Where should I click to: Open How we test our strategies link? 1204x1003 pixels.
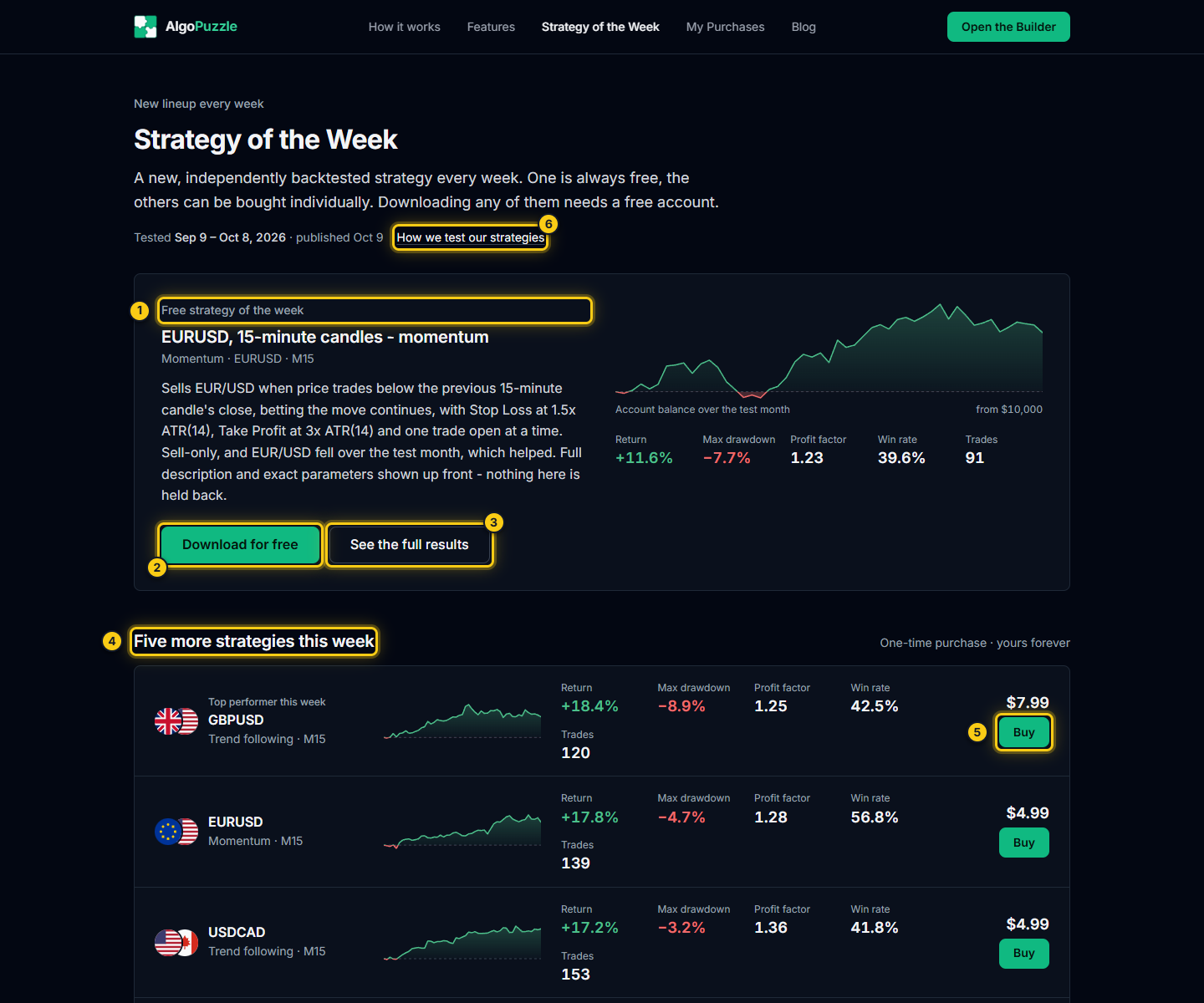[x=471, y=237]
